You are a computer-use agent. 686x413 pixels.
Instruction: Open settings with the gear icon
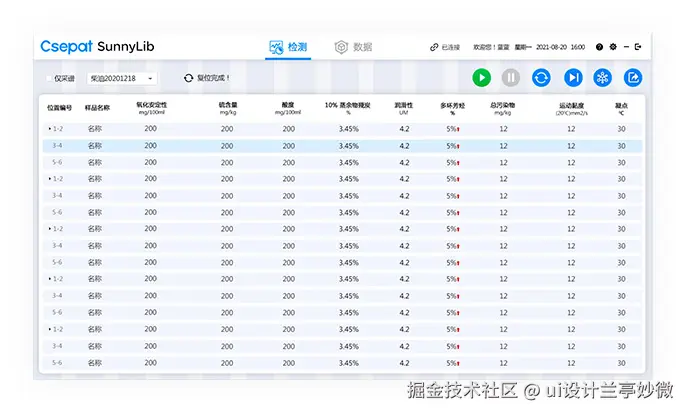613,47
